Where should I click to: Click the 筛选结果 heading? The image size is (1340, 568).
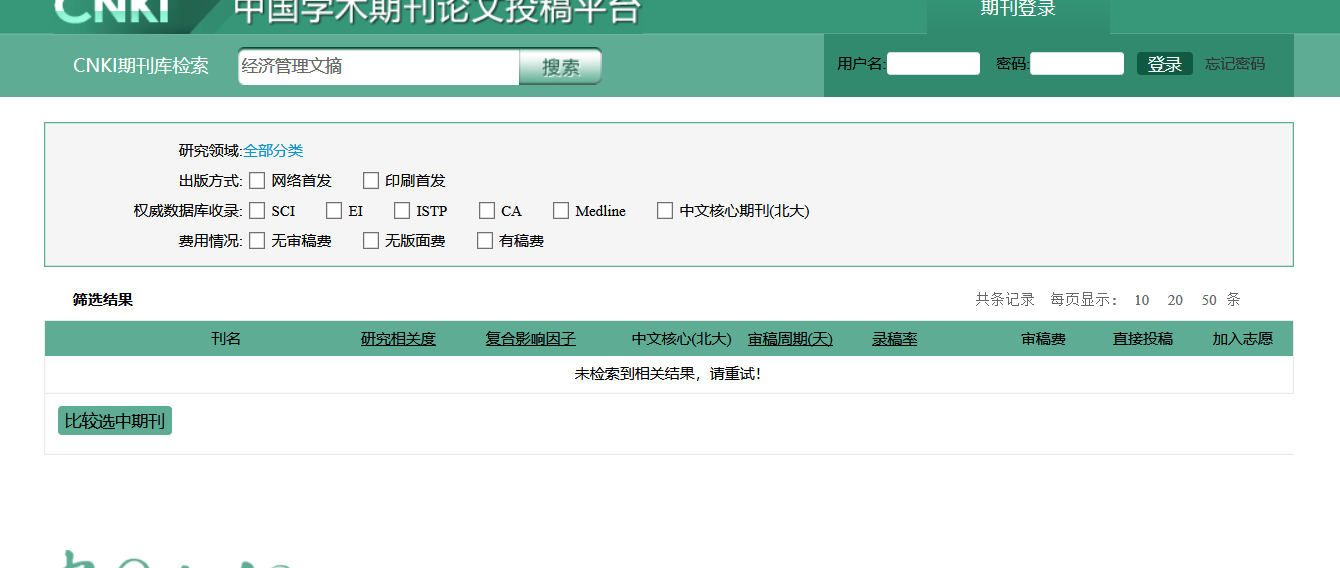pyautogui.click(x=103, y=300)
